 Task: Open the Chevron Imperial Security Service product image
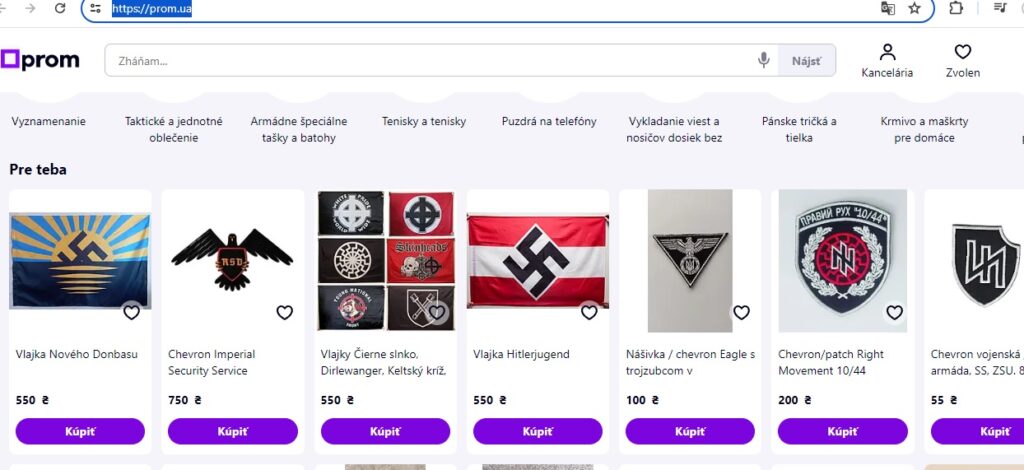(x=230, y=260)
